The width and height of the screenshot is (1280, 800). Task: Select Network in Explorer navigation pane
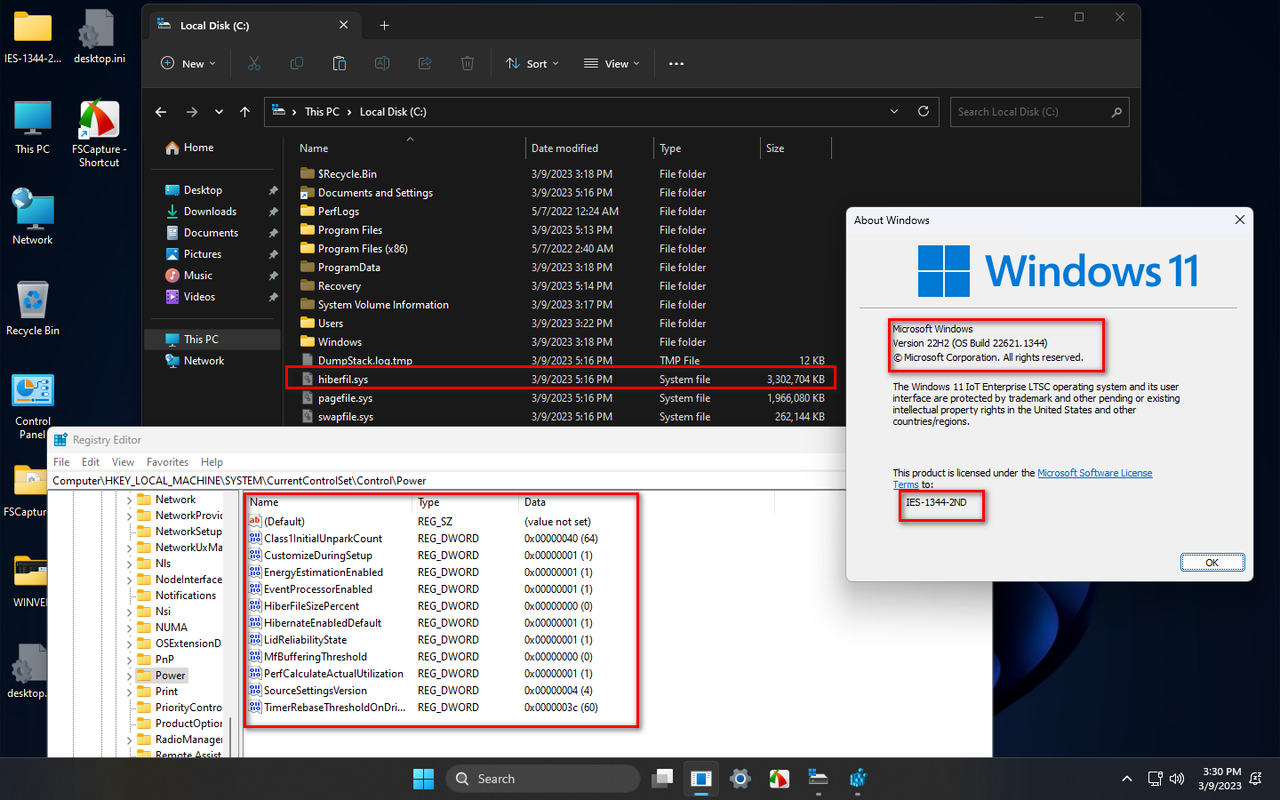coord(204,361)
